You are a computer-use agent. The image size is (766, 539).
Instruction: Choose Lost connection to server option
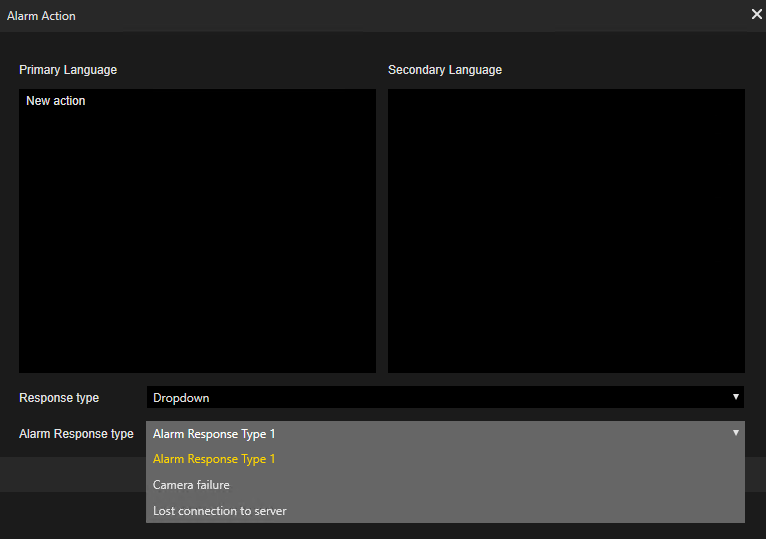pyautogui.click(x=445, y=511)
